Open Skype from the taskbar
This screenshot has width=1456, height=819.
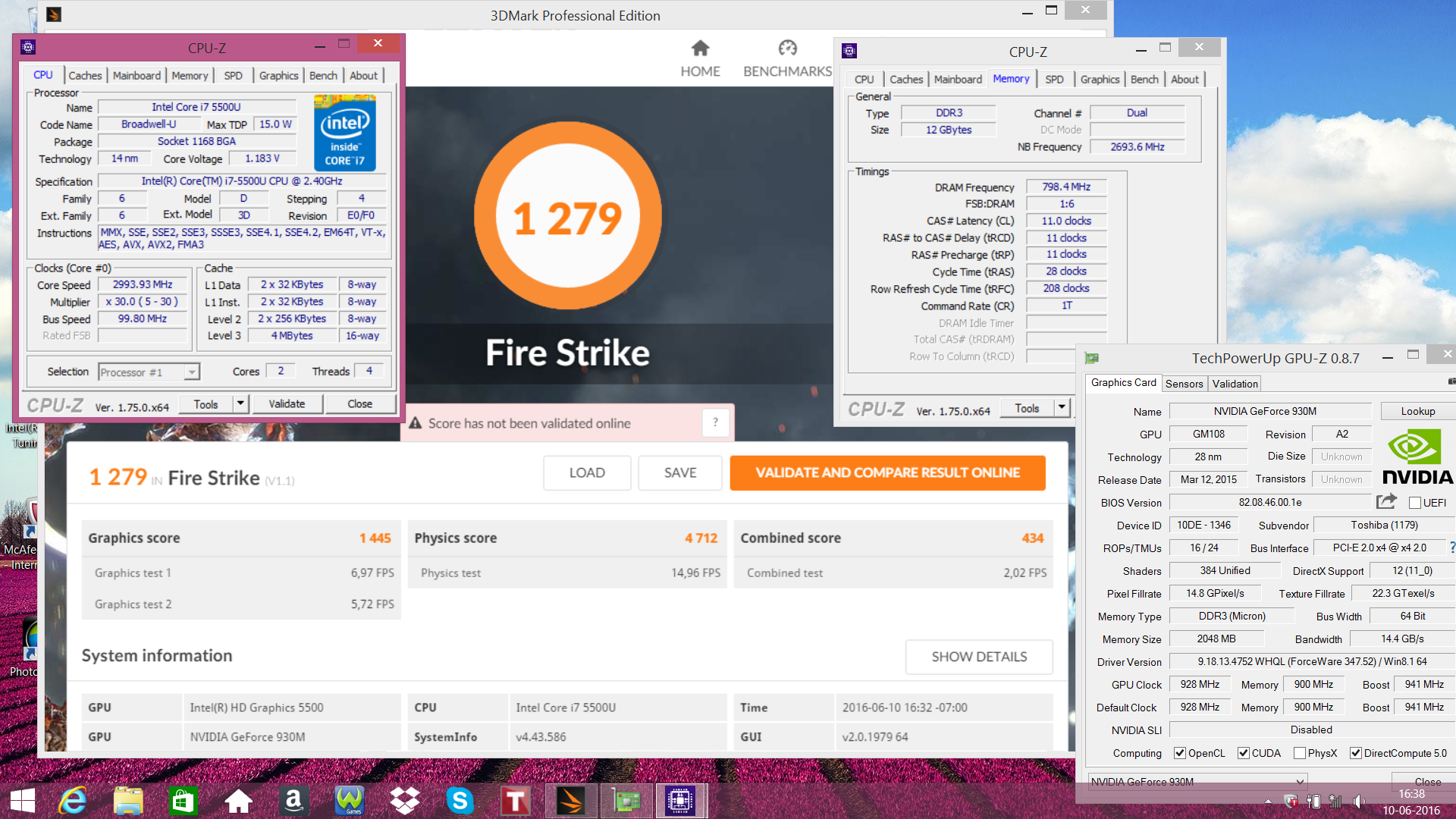point(460,801)
